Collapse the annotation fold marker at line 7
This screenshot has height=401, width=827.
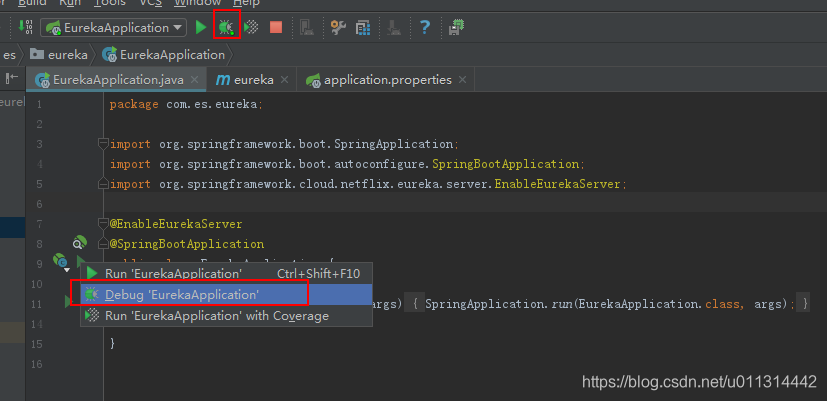coord(103,224)
